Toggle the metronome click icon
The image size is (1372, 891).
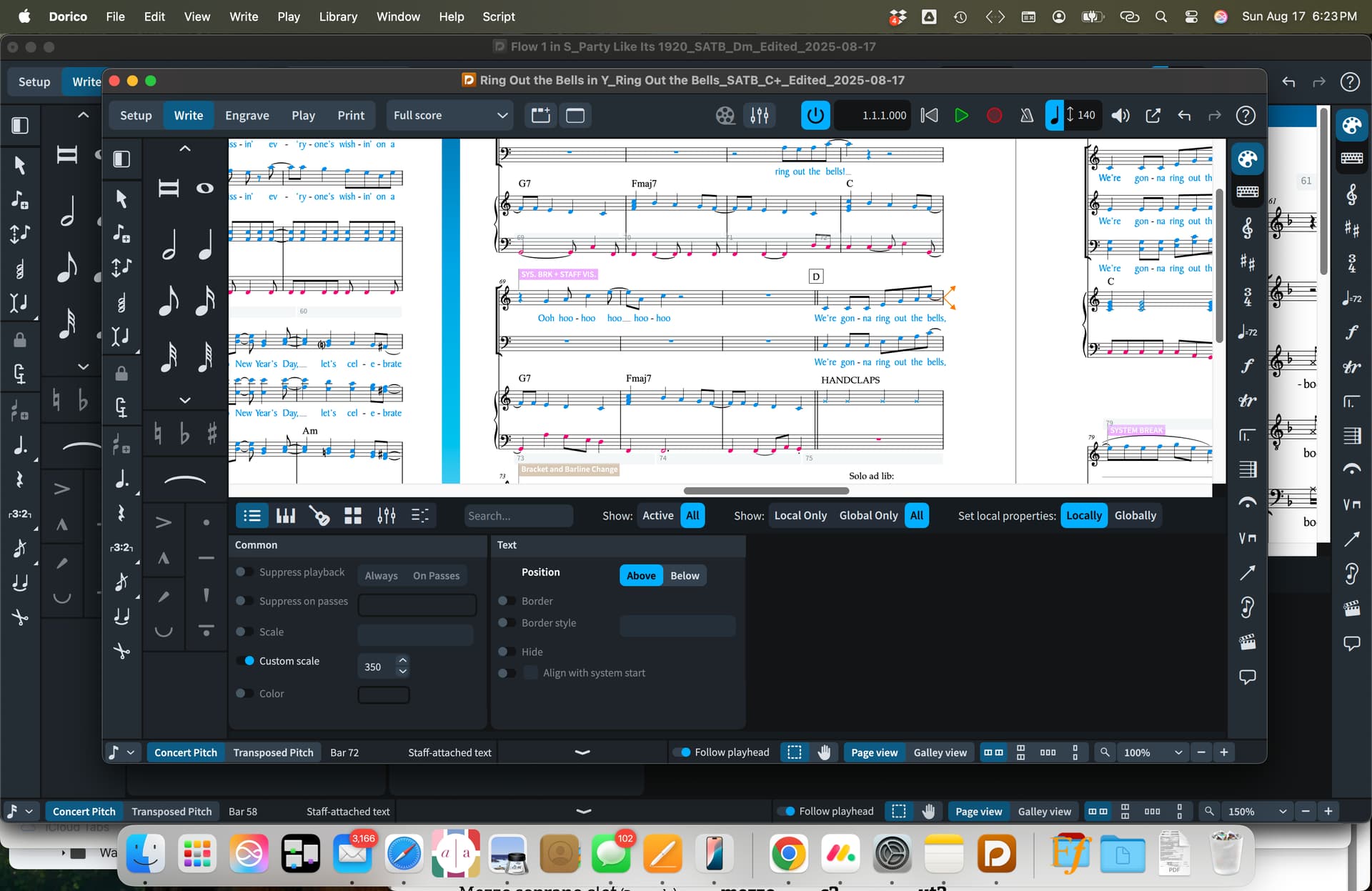(x=1026, y=115)
